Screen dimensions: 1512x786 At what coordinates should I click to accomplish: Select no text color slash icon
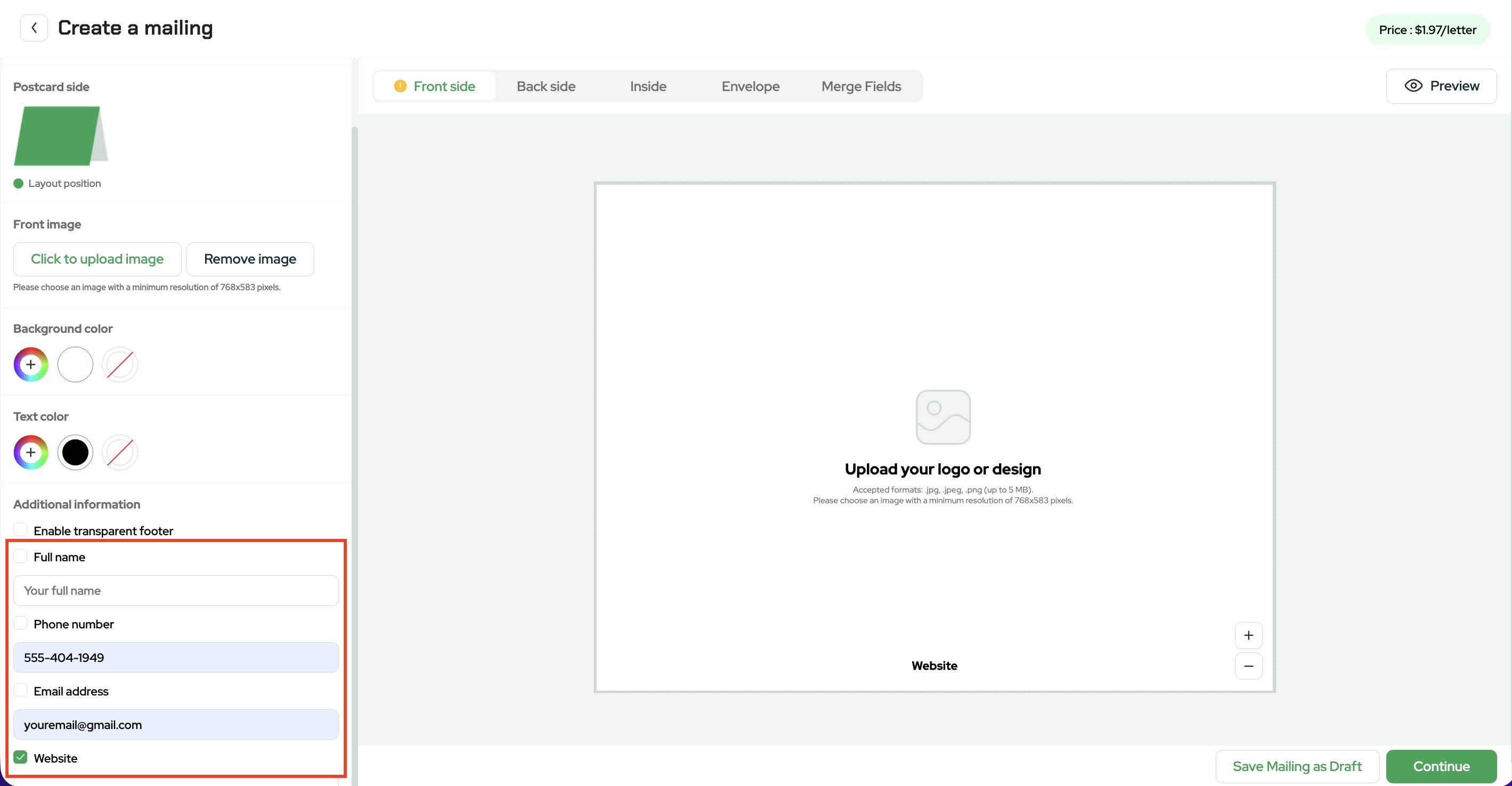[120, 452]
